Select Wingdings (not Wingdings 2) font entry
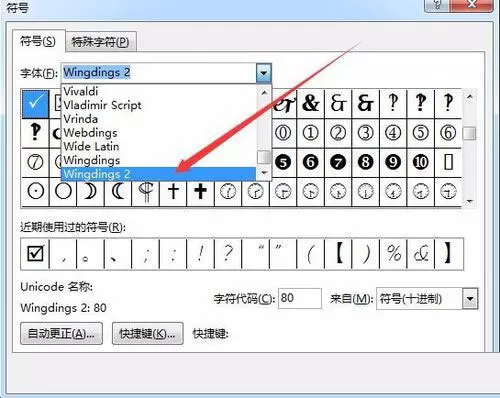The image size is (500, 398). coord(159,160)
